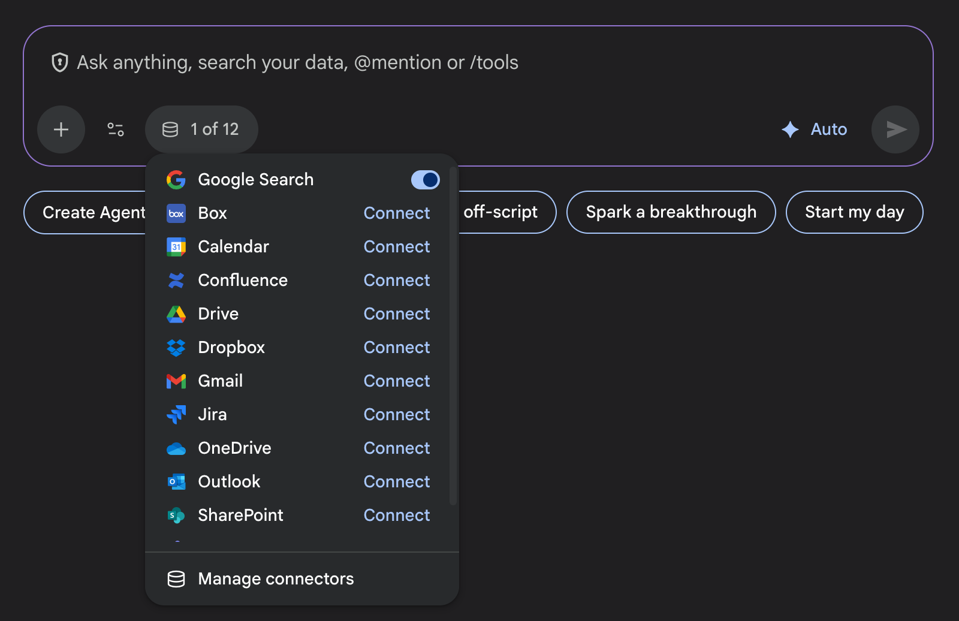Select Manage connectors menu entry
Viewport: 959px width, 621px height.
[x=275, y=579]
